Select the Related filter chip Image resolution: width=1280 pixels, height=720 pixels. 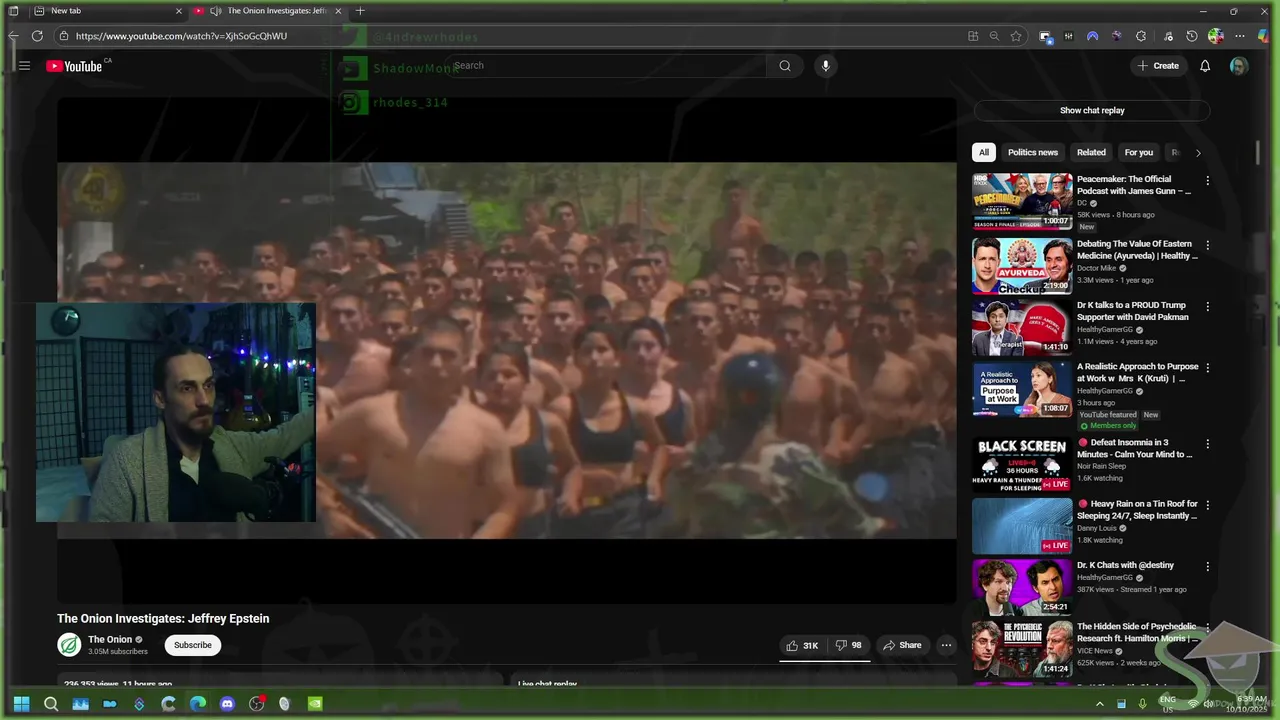pyautogui.click(x=1091, y=152)
